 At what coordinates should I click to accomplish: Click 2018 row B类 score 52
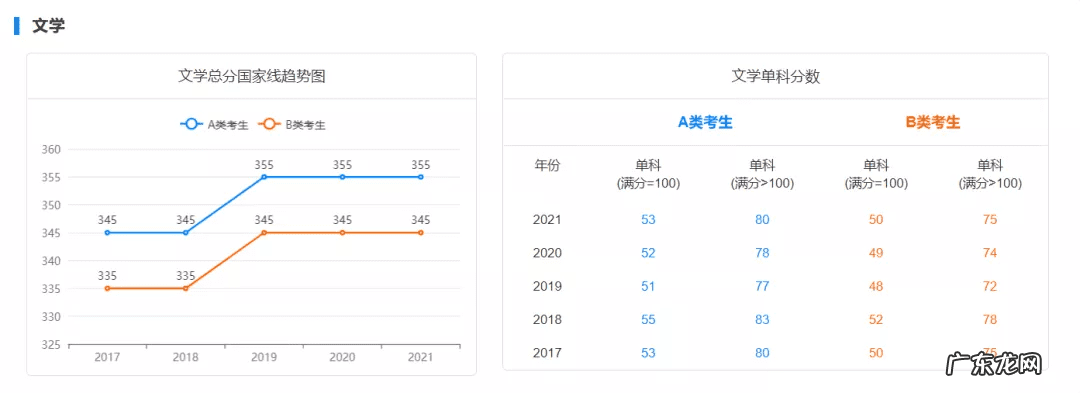click(876, 320)
